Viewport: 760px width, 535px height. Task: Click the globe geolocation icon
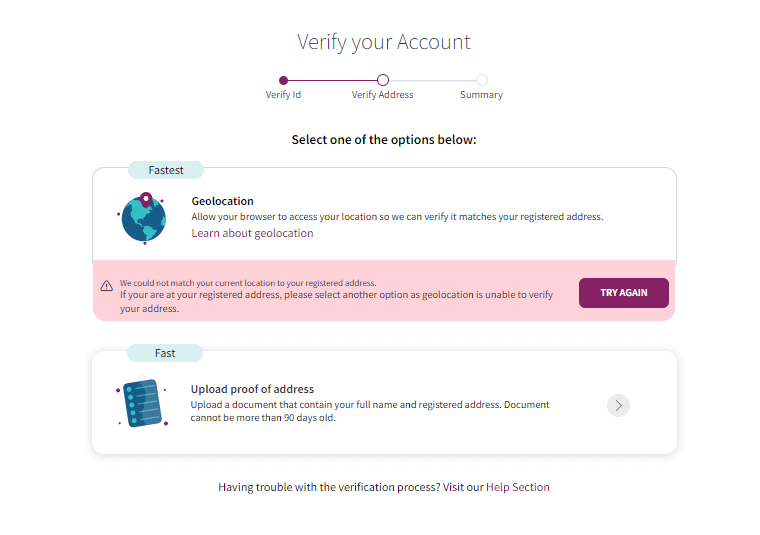pyautogui.click(x=143, y=218)
